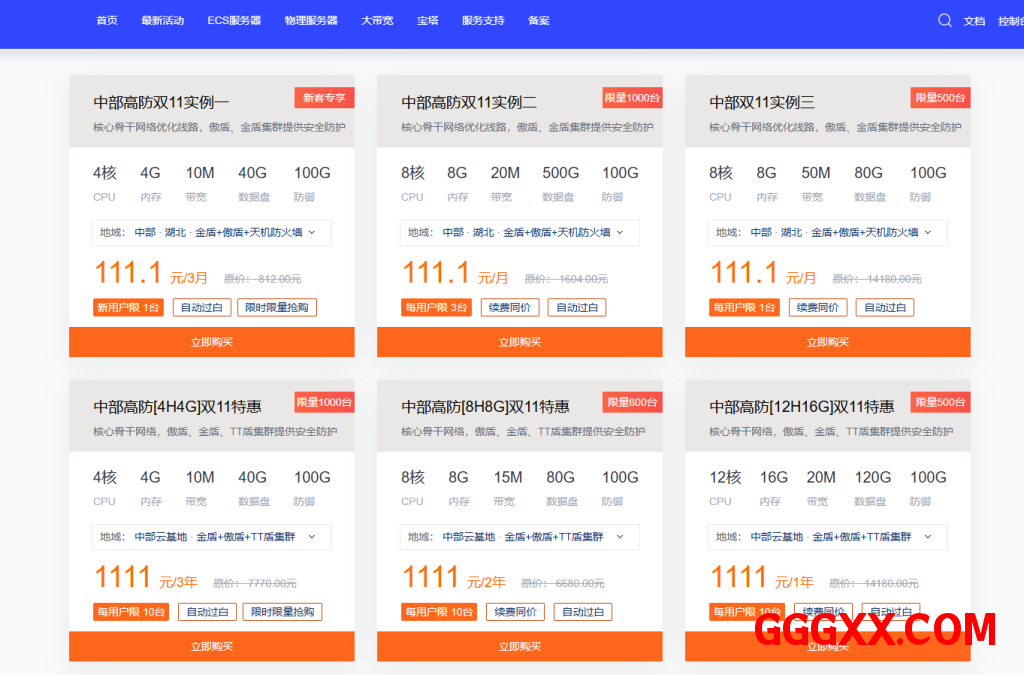
Task: Click 立即购买 for 中部双11实例三
Action: 827,342
